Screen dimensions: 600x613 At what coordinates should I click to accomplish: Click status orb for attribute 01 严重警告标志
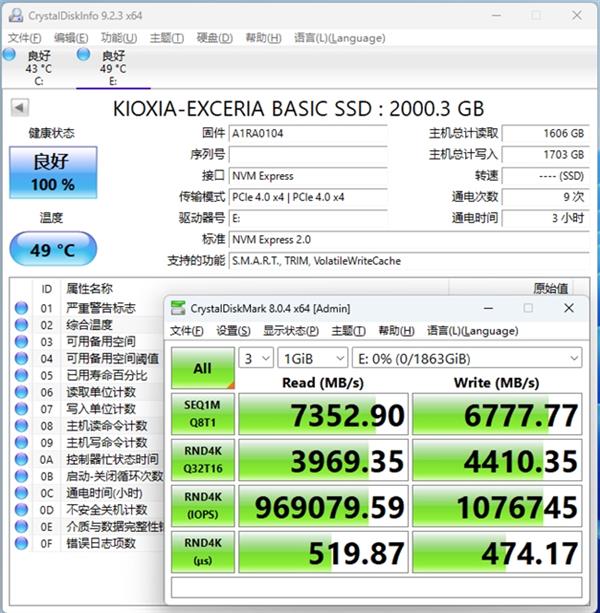[22, 308]
